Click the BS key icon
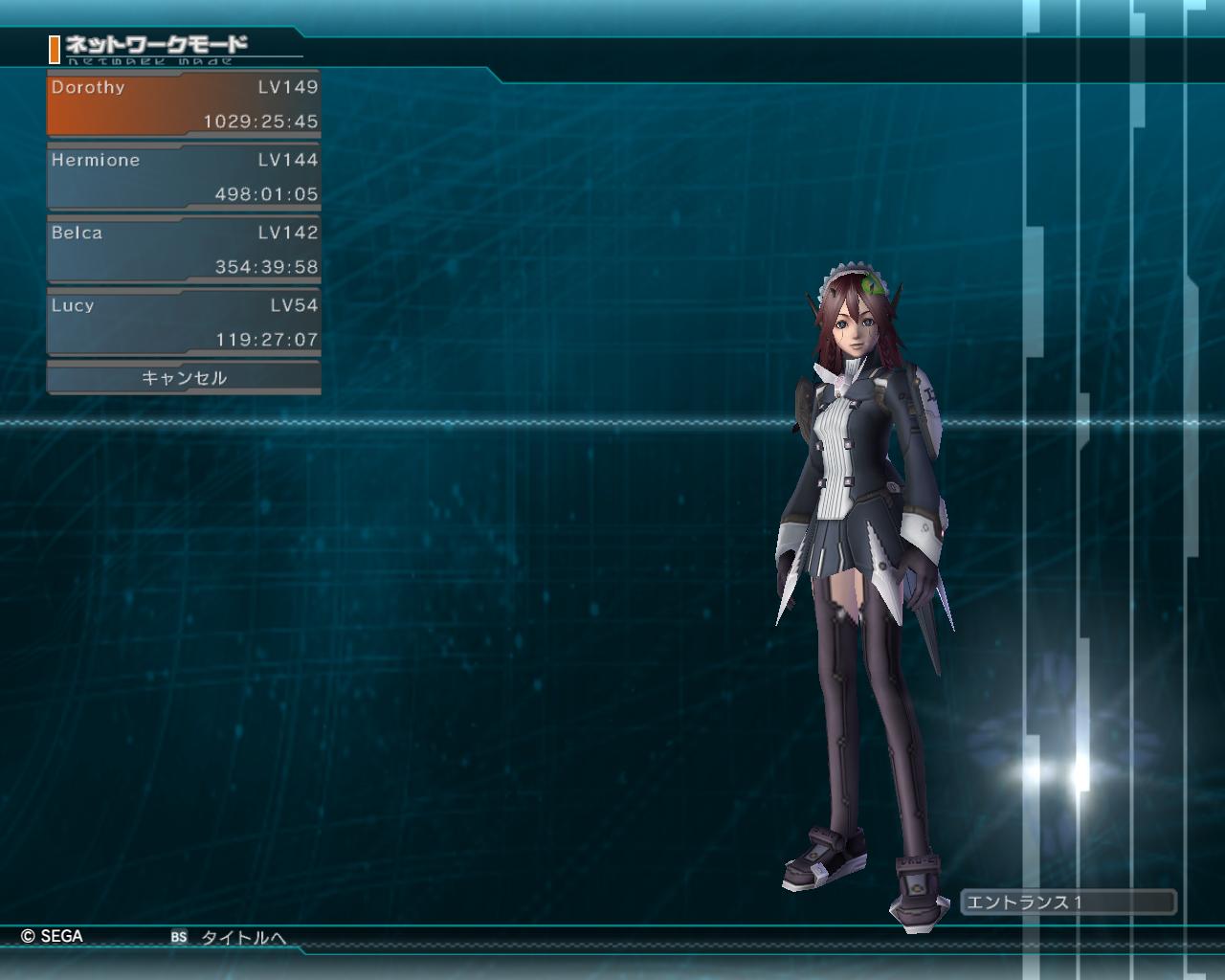Image resolution: width=1225 pixels, height=980 pixels. [179, 937]
